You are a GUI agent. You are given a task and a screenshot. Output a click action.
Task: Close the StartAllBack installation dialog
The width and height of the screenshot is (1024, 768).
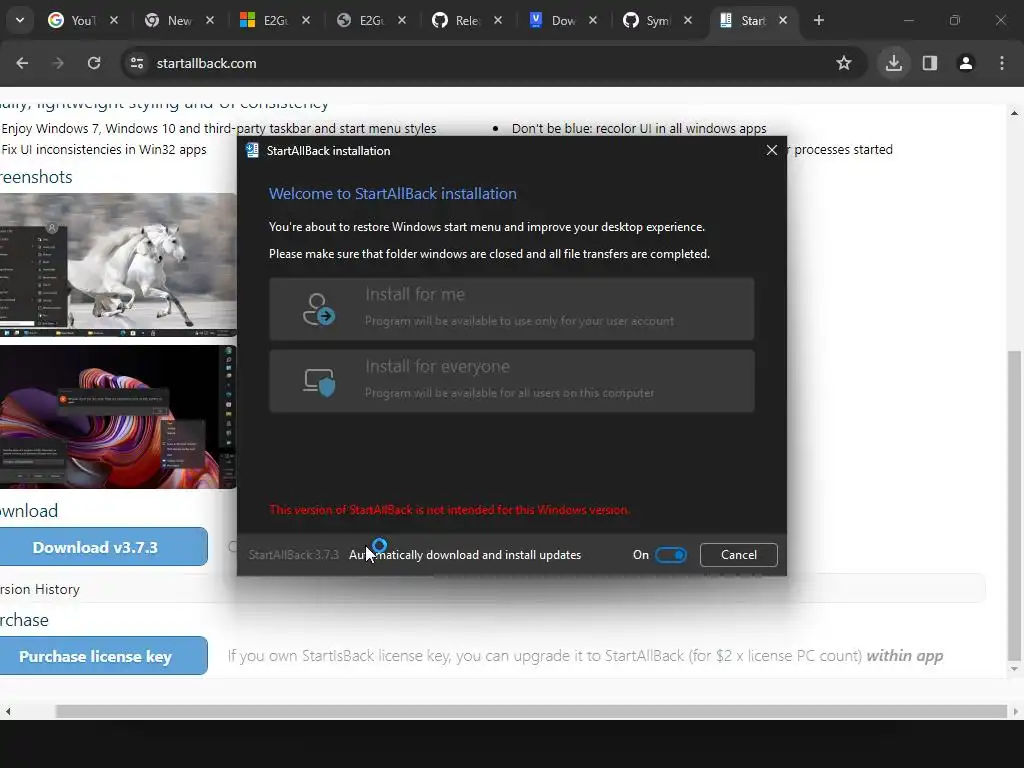[772, 150]
